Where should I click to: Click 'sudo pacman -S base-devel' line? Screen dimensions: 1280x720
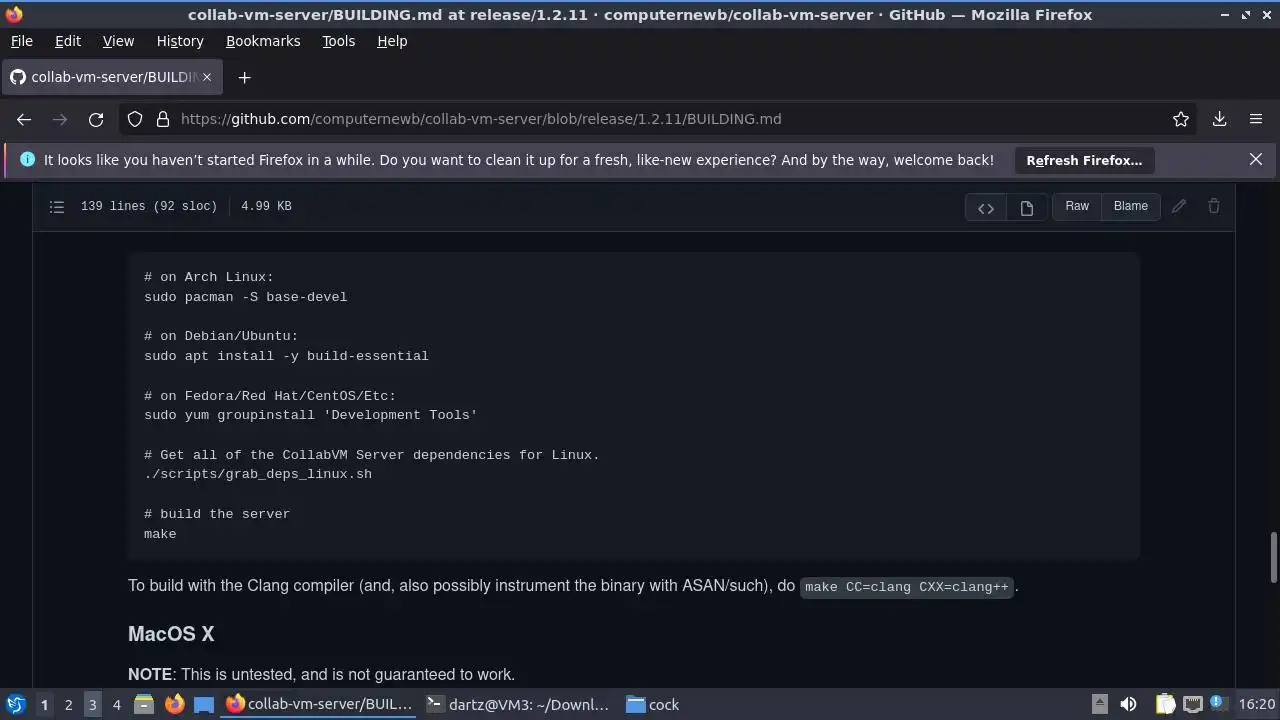246,297
